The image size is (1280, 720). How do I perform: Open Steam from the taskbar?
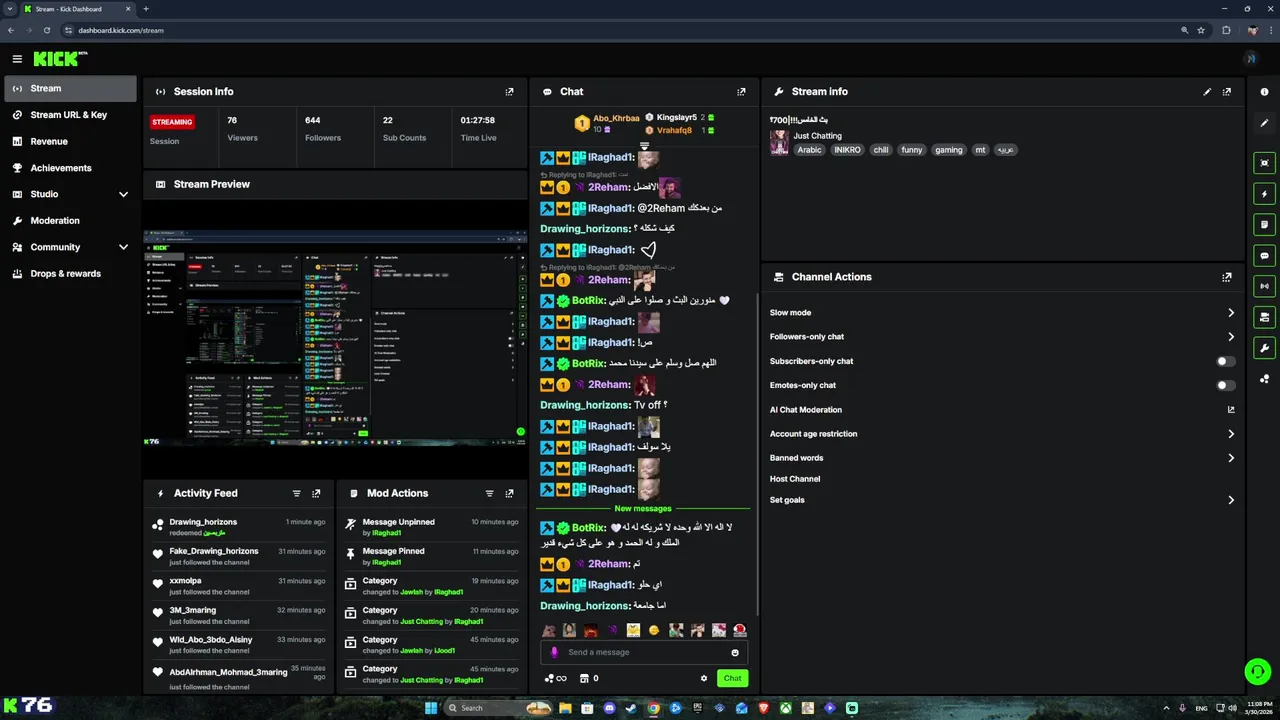(631, 708)
